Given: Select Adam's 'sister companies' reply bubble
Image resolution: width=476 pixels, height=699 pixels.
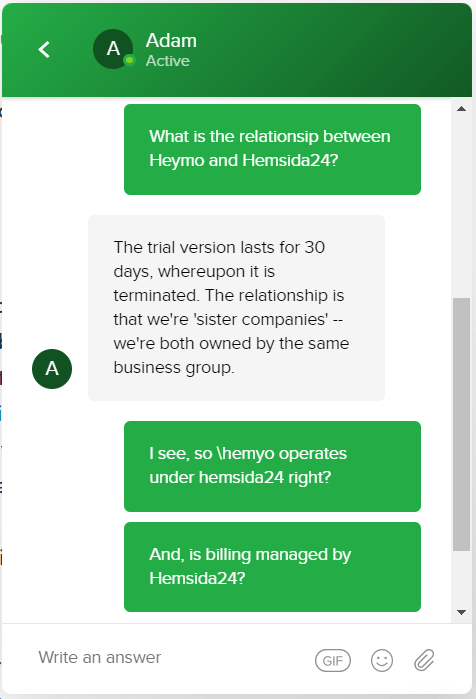Looking at the screenshot, I should (236, 308).
